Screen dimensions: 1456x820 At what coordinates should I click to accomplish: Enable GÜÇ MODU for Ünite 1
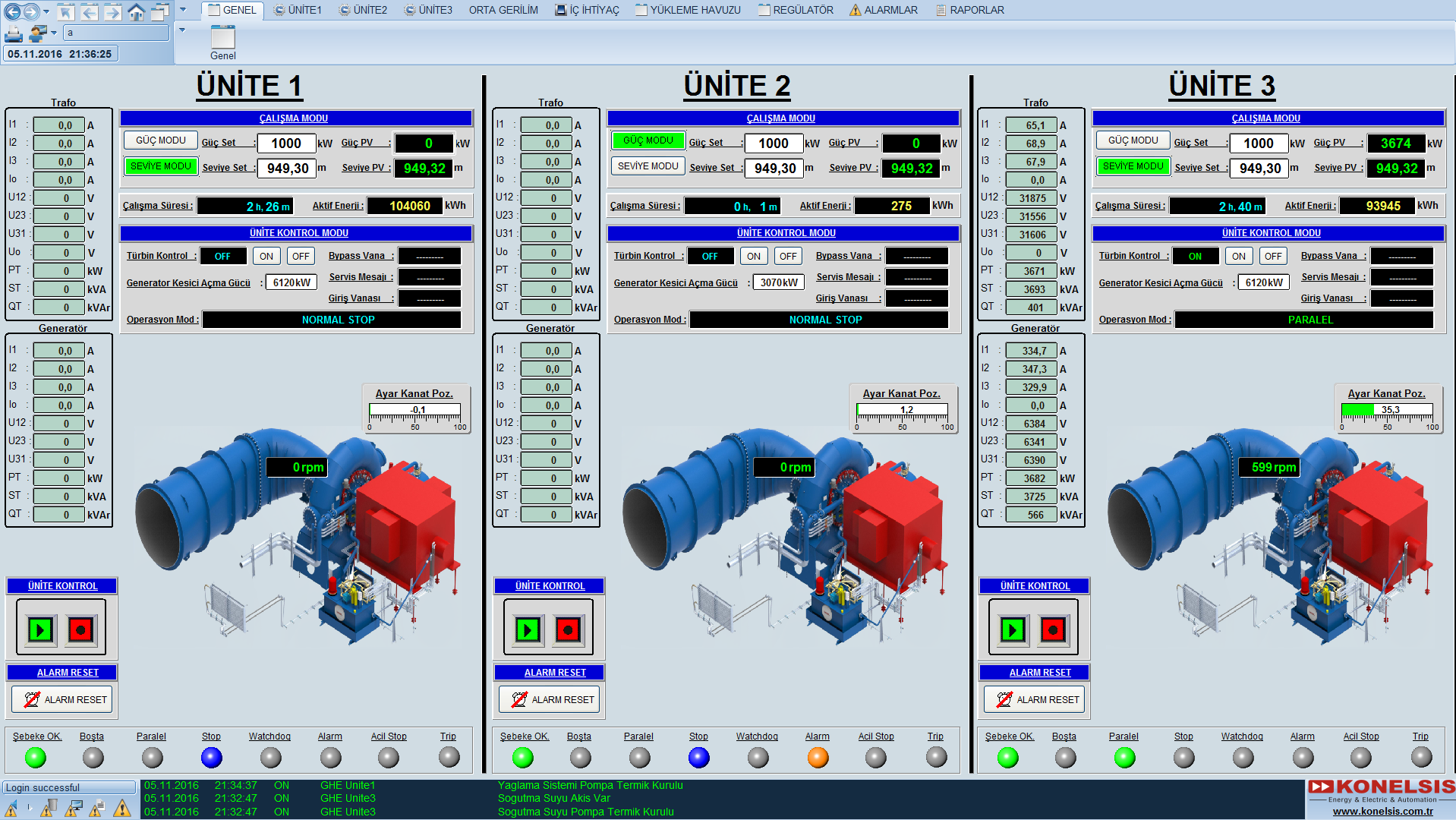[160, 140]
